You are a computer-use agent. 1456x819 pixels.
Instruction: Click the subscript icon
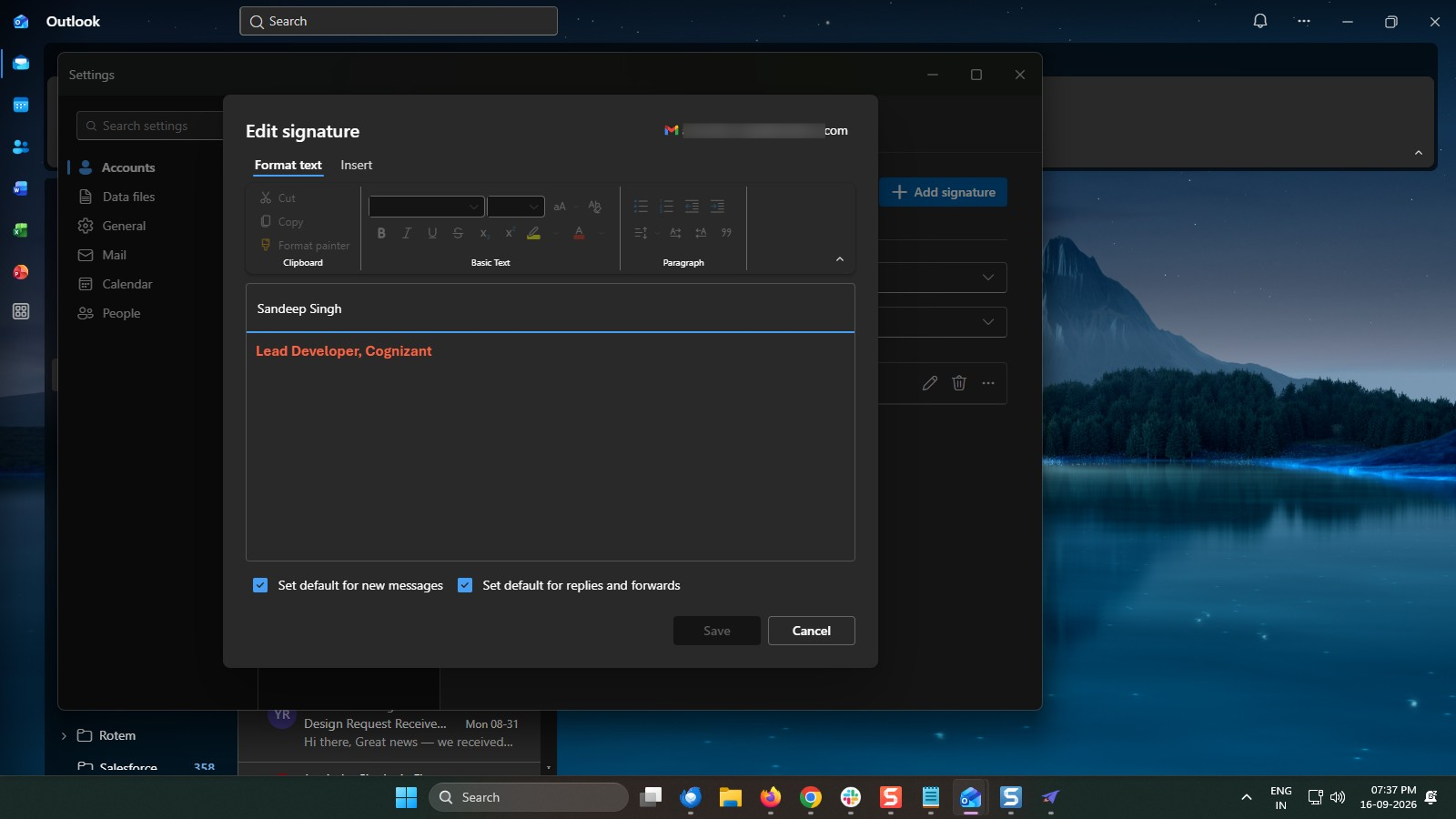click(484, 233)
